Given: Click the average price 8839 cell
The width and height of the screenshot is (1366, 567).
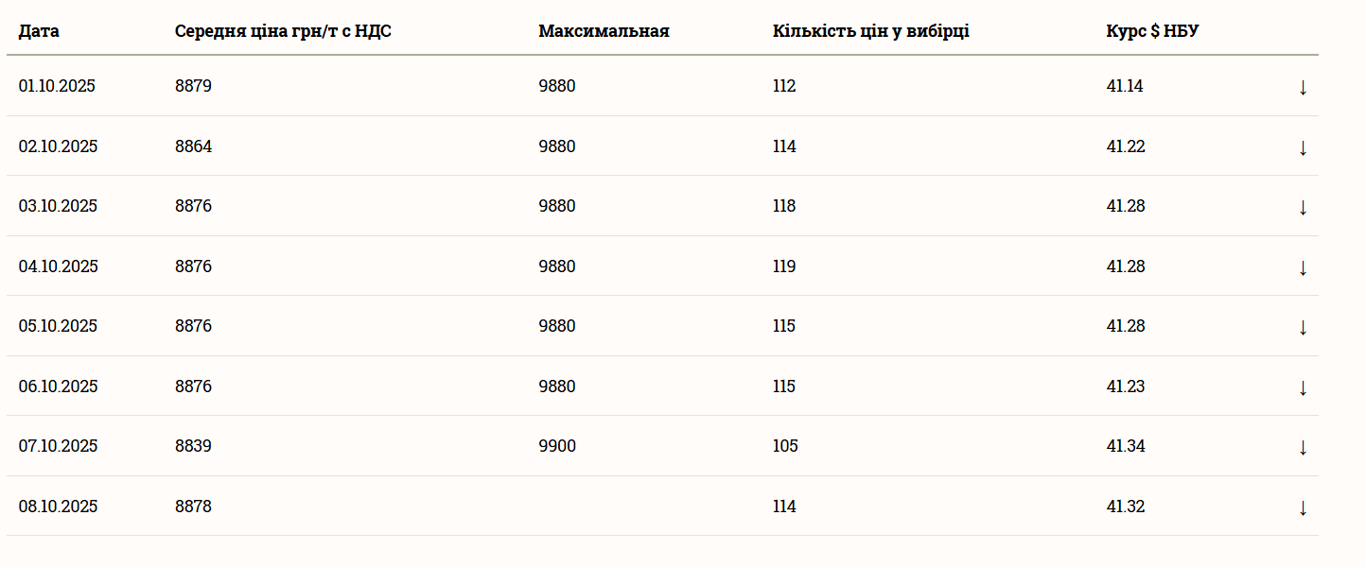Looking at the screenshot, I should (x=193, y=446).
